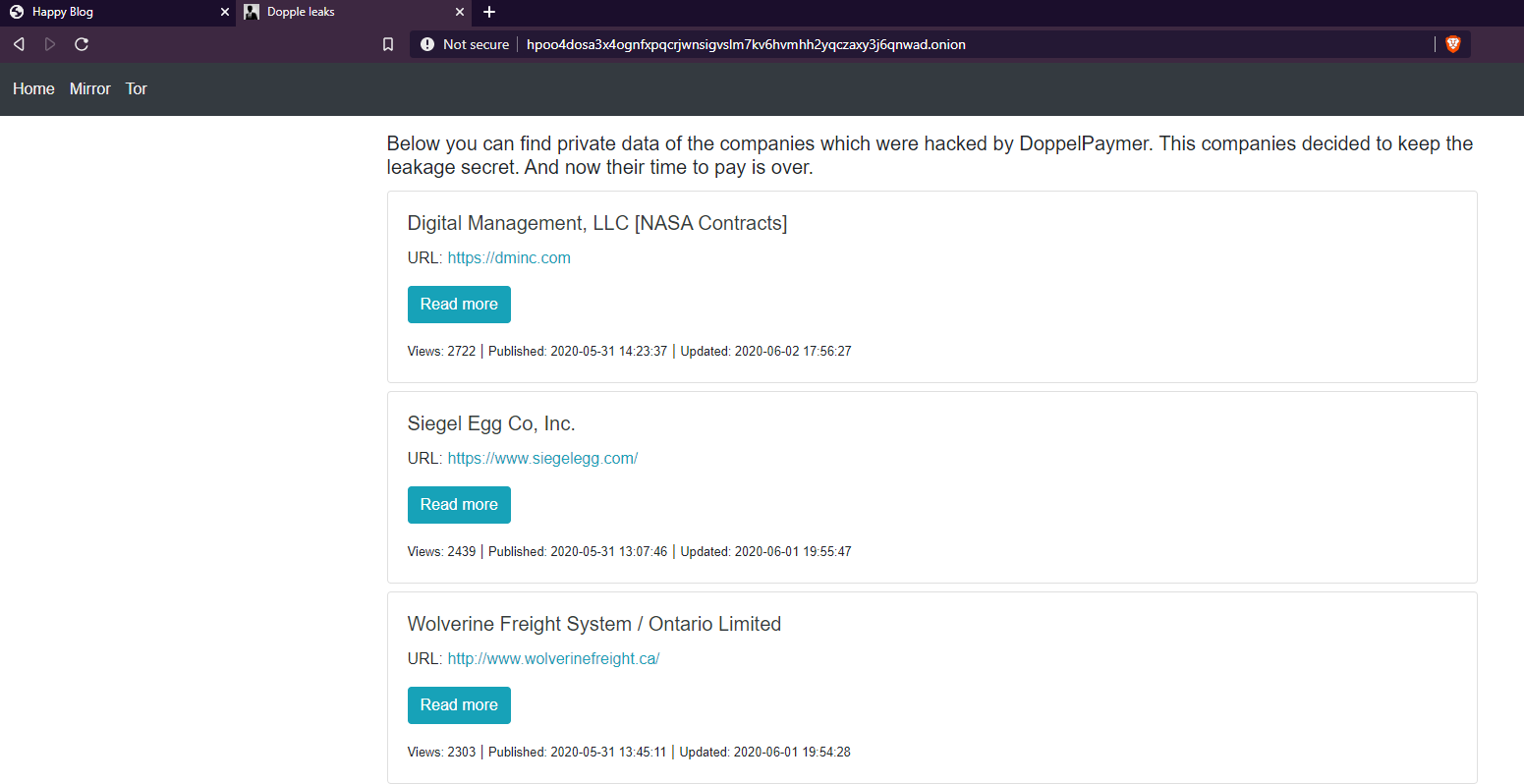Open the https://dminc.com link
Screen dimensions: 1524x784
pyautogui.click(x=509, y=257)
